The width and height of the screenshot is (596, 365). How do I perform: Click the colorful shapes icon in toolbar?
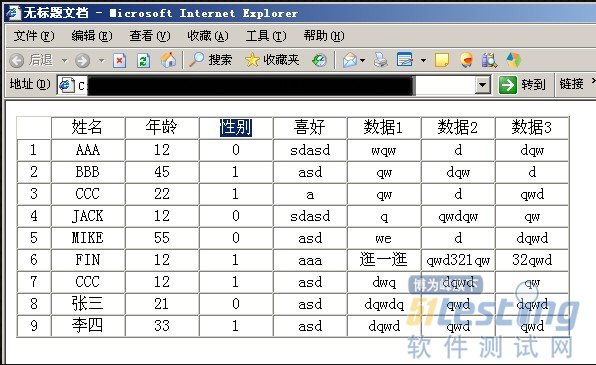(514, 60)
